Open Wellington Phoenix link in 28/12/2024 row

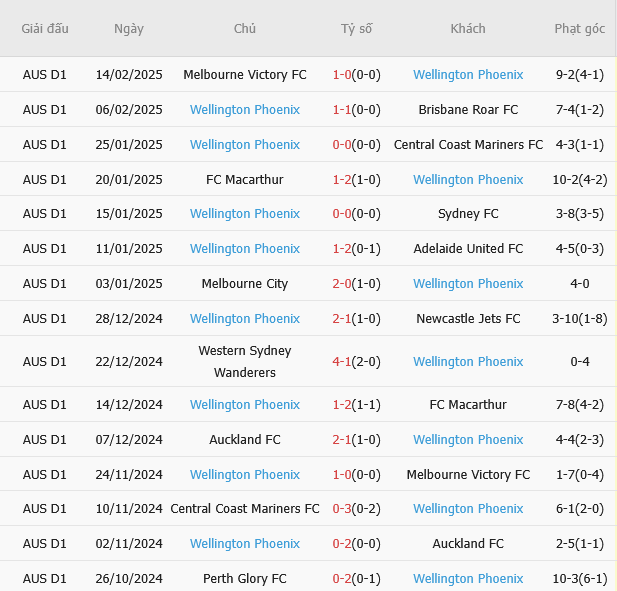[x=245, y=319]
